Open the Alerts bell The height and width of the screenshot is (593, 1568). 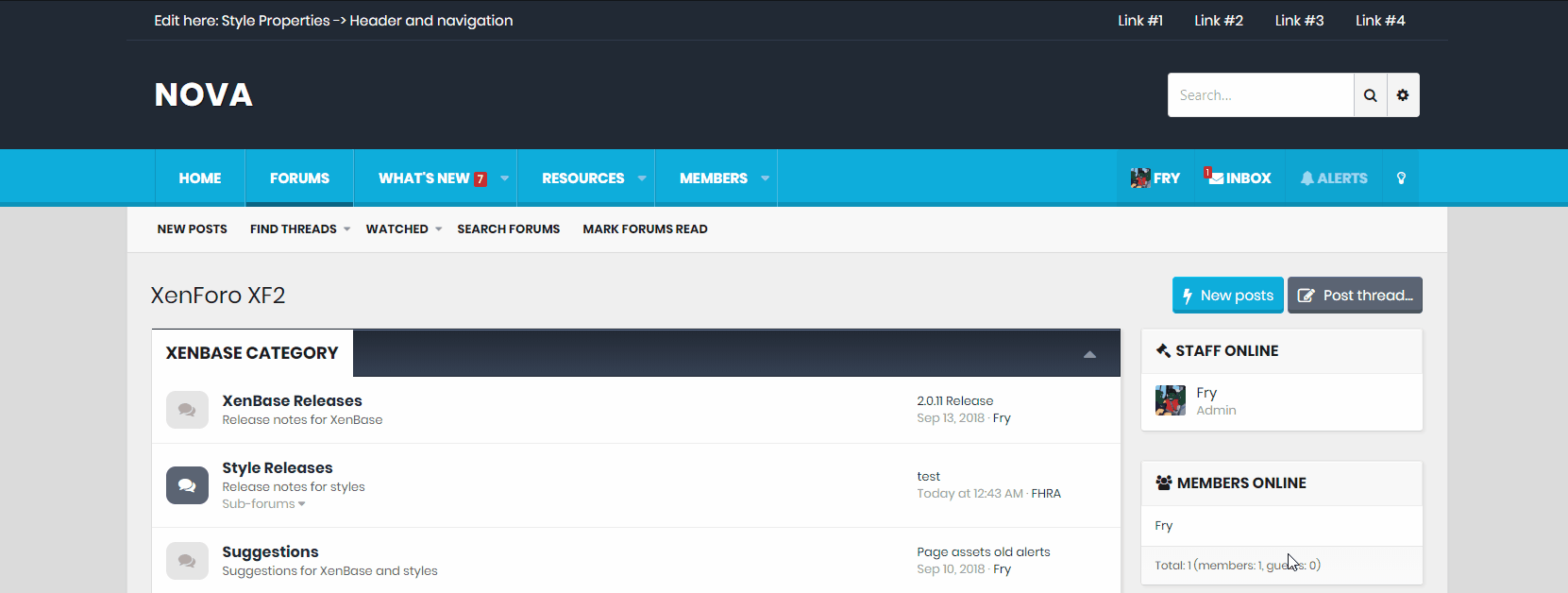(x=1334, y=178)
